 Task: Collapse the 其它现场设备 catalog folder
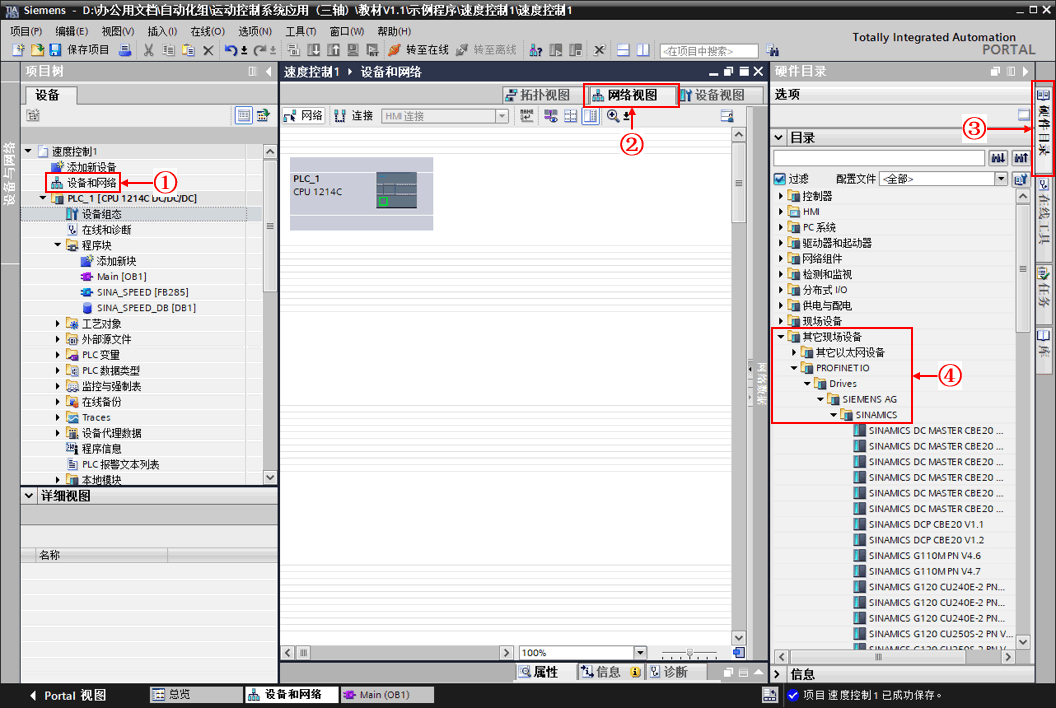click(781, 336)
